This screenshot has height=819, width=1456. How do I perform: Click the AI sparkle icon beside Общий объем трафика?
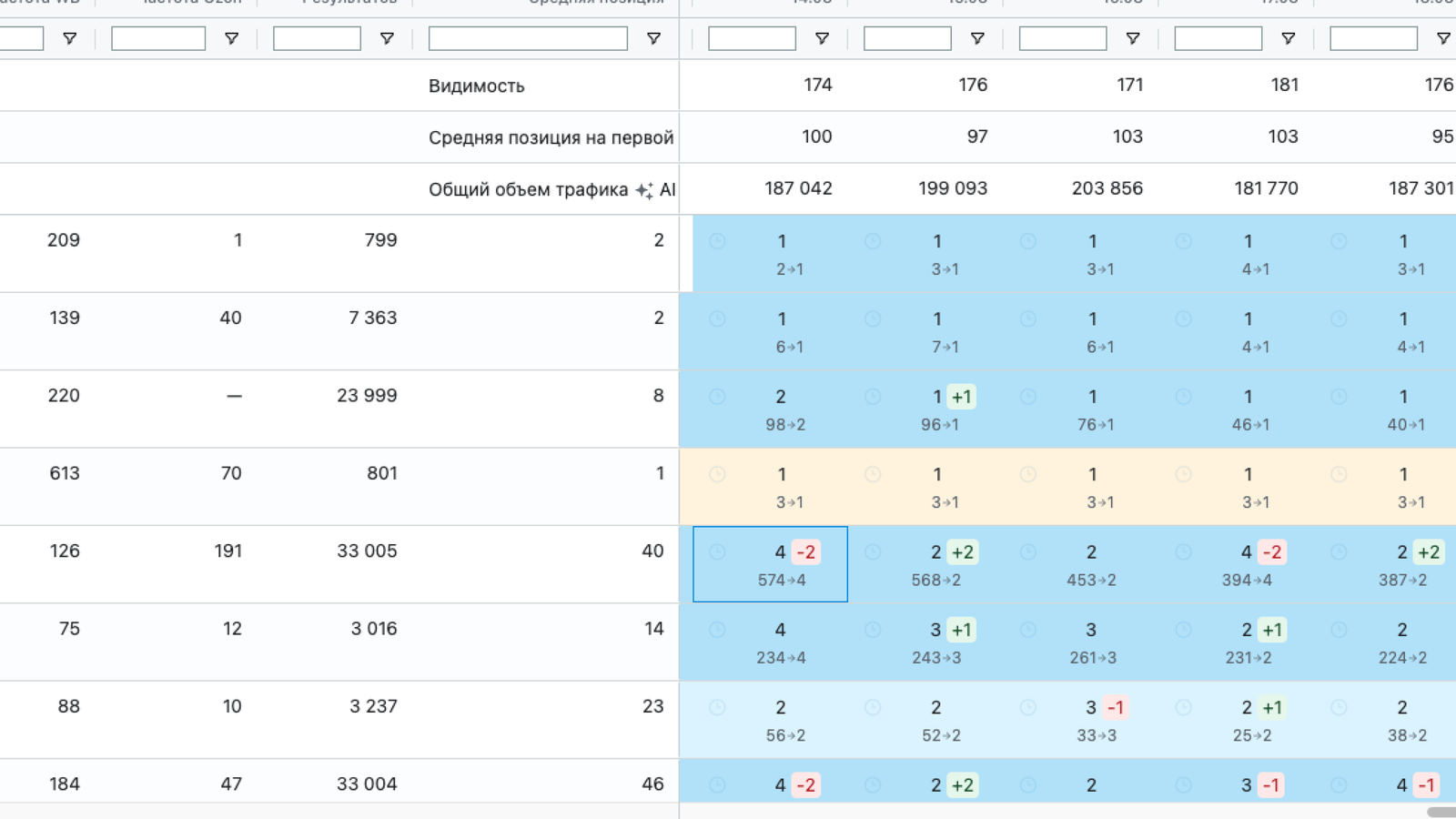tap(644, 190)
